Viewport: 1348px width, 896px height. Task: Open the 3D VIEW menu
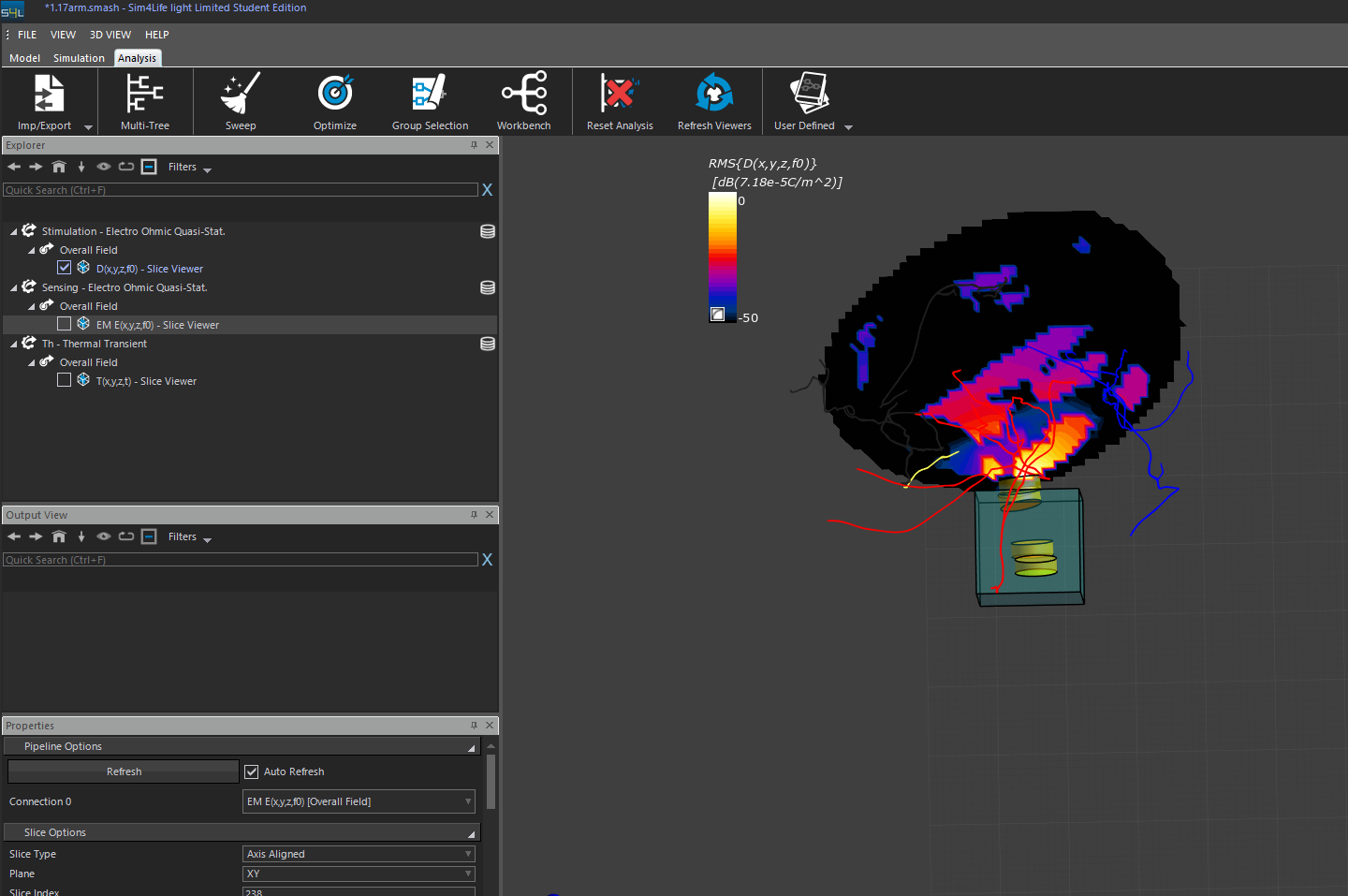[x=110, y=35]
